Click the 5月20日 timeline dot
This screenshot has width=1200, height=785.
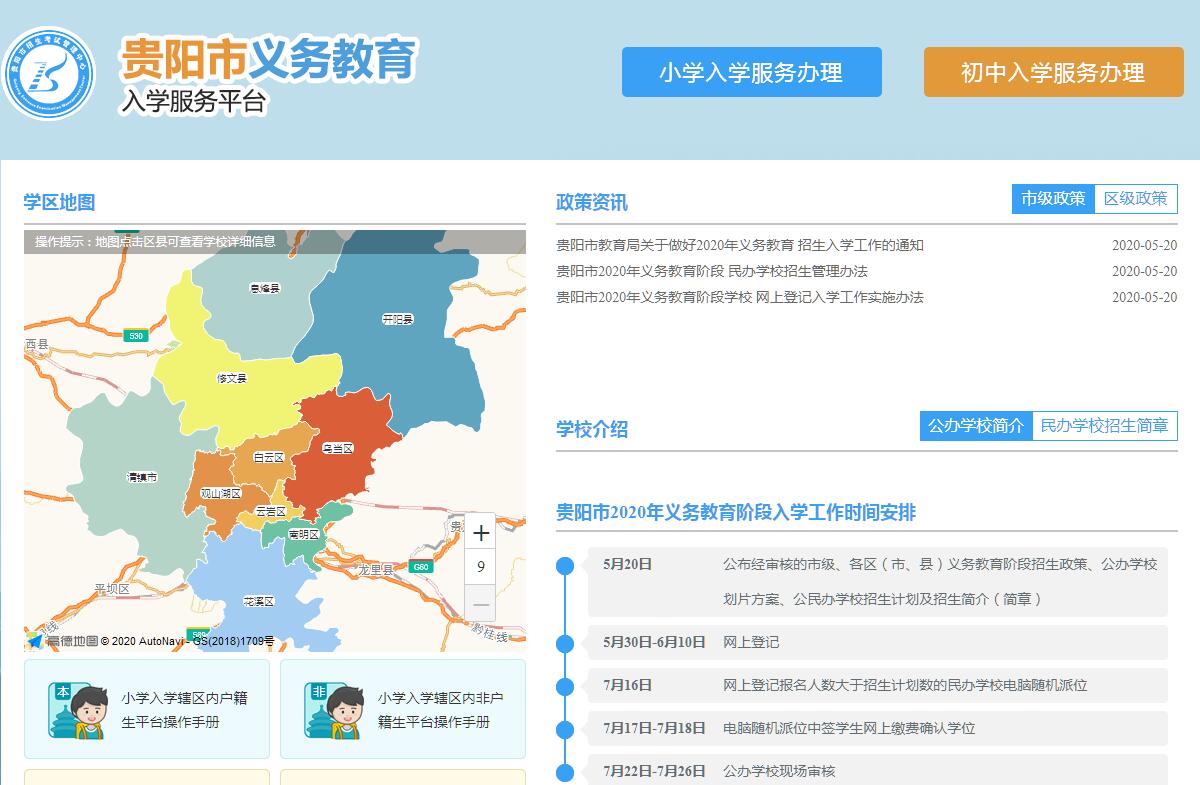pos(565,566)
